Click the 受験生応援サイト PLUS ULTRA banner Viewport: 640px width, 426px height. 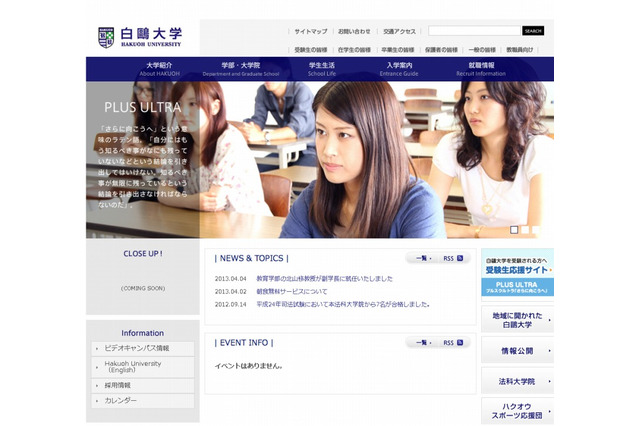click(x=518, y=272)
